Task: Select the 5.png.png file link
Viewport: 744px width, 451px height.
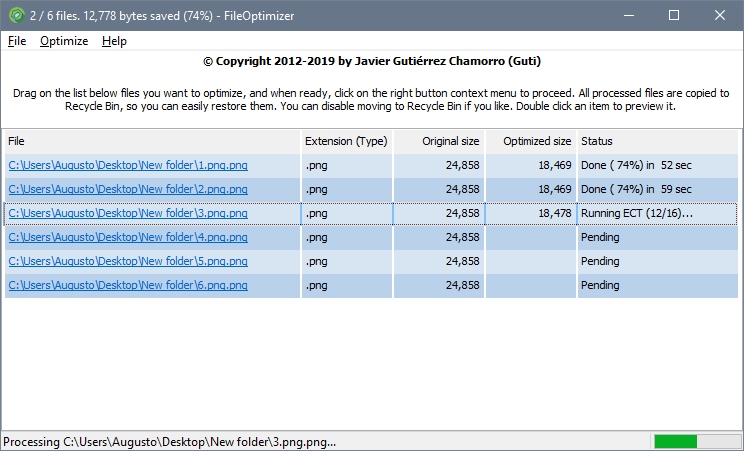Action: (x=128, y=261)
